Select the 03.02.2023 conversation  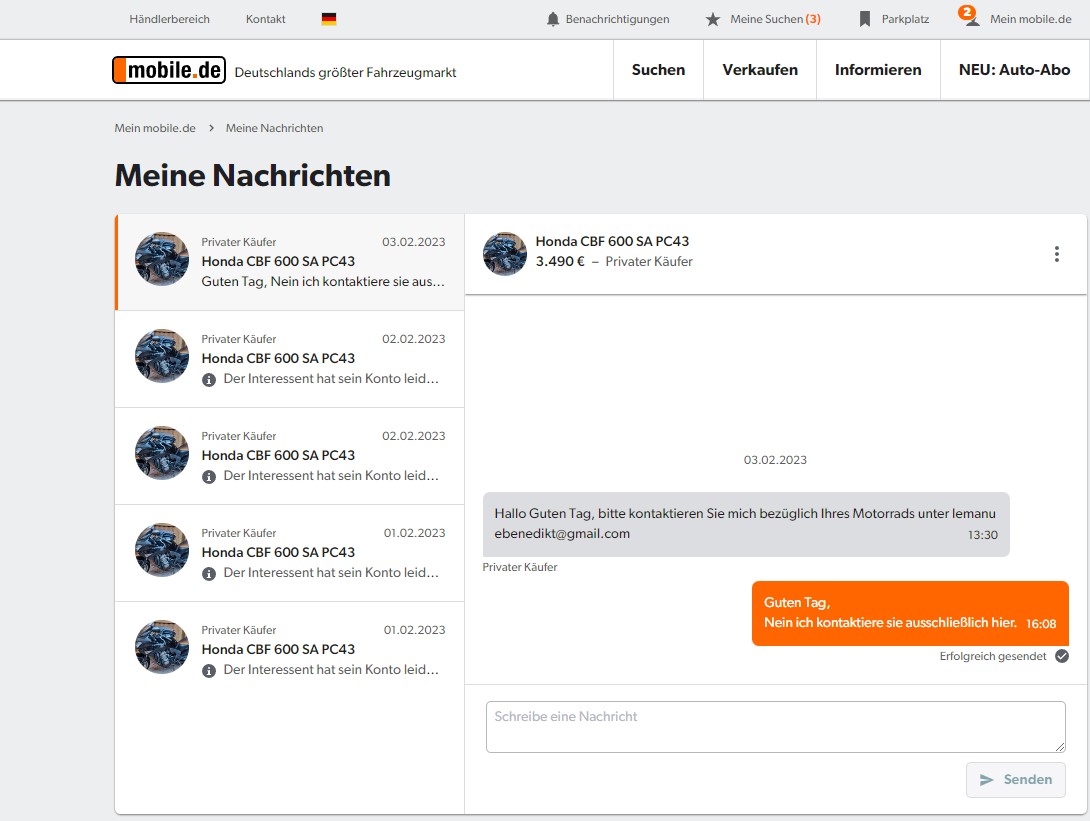[290, 262]
